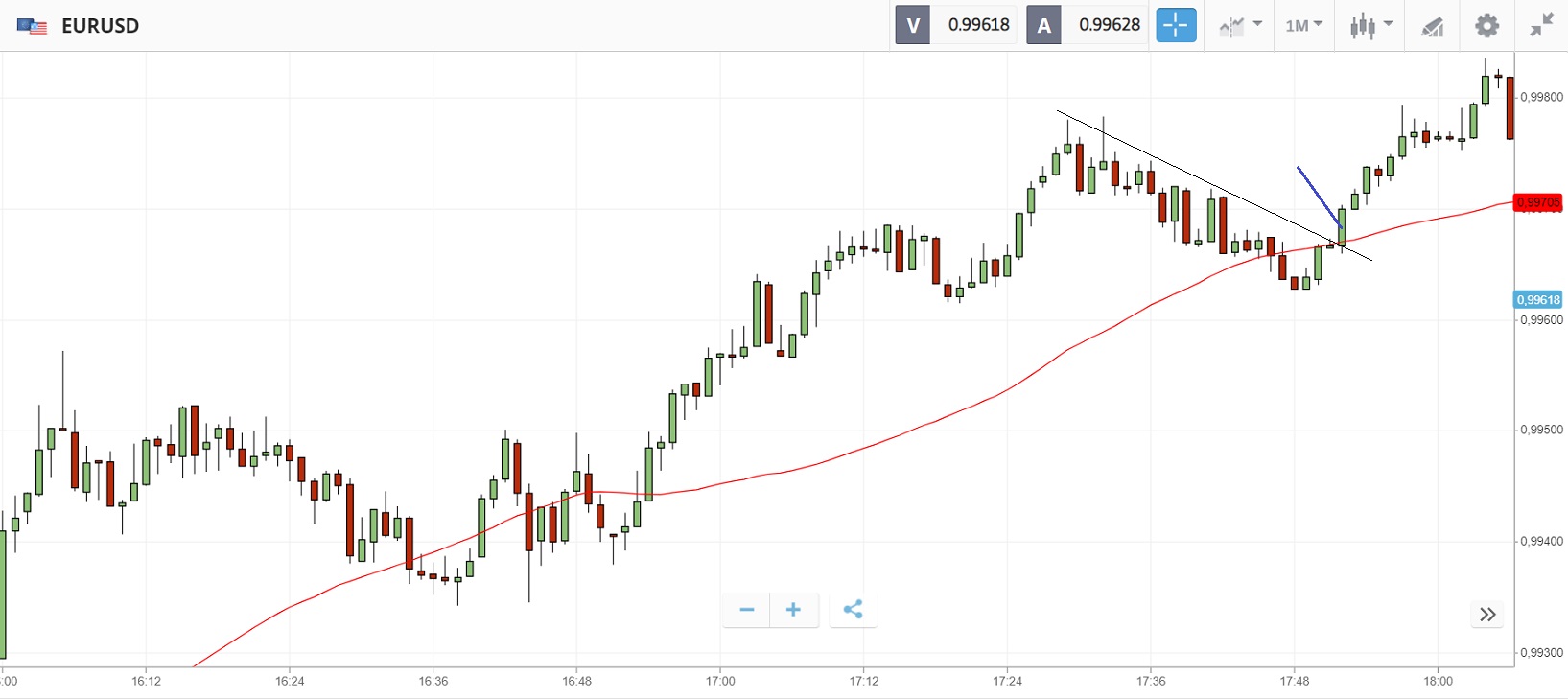Click the A buy button
The height and width of the screenshot is (699, 1568).
1043,26
